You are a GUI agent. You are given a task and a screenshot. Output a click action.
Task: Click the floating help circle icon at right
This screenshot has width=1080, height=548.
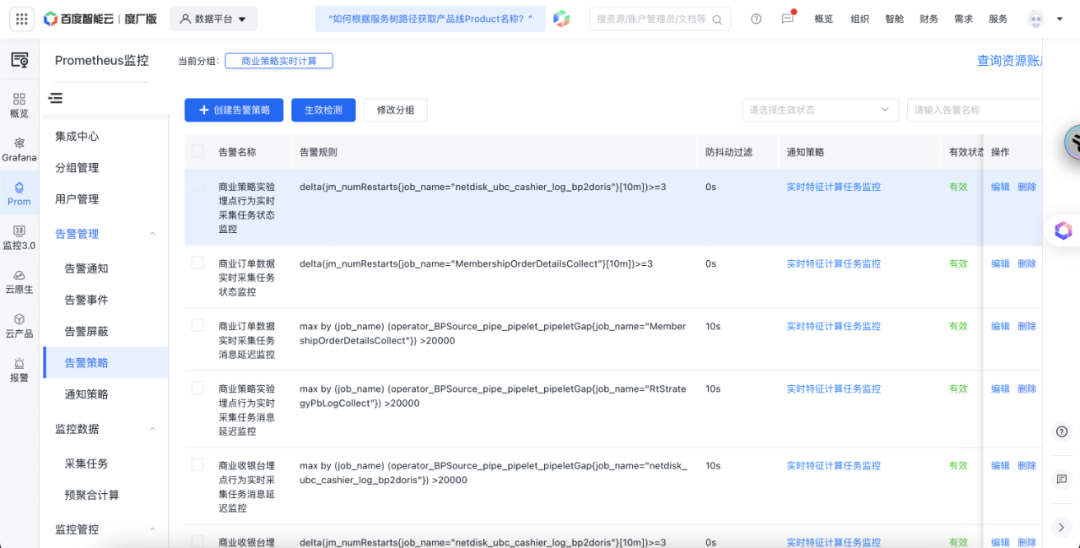(1061, 432)
